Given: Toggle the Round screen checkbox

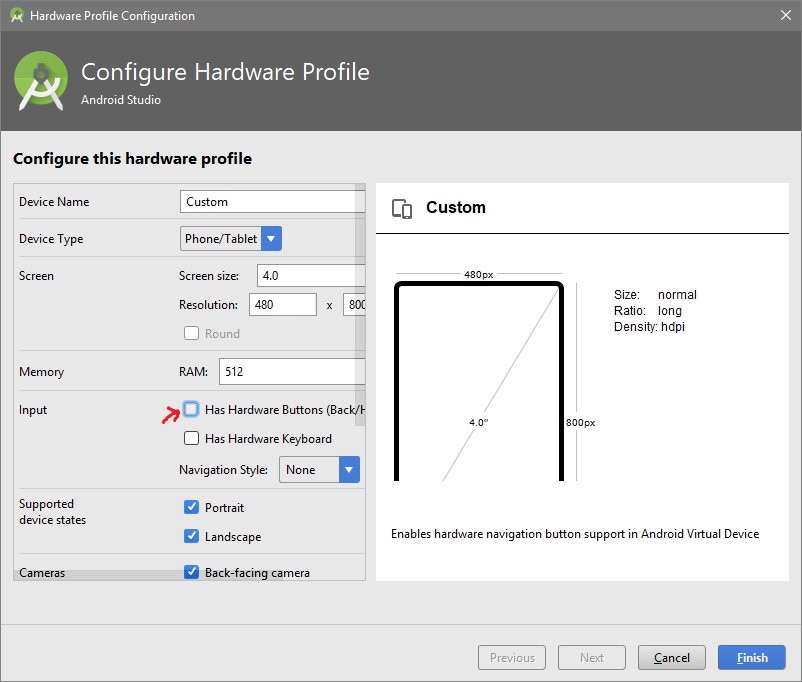Looking at the screenshot, I should [191, 333].
